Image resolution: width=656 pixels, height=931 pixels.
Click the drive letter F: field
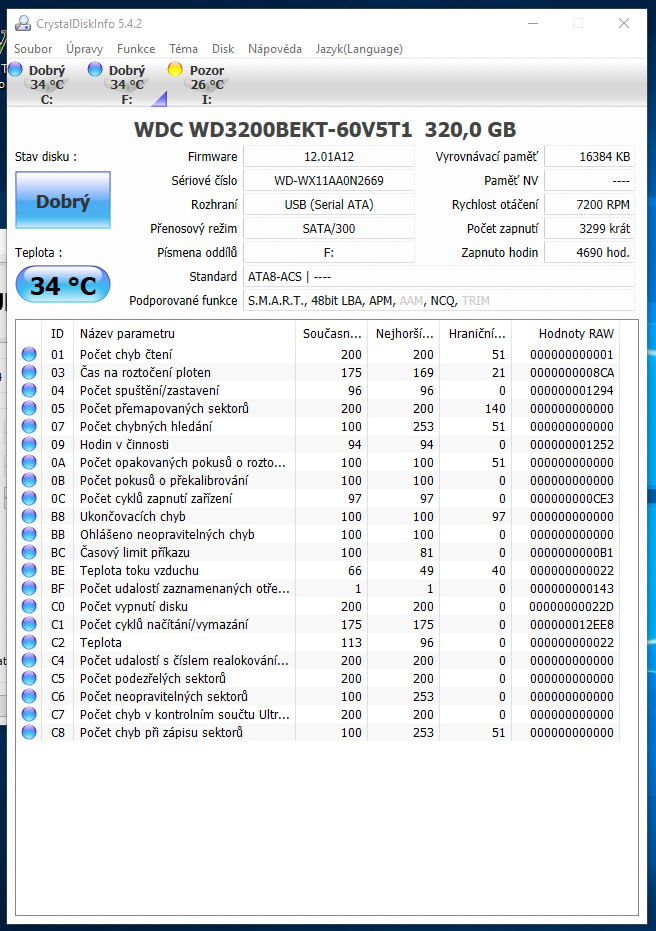point(329,252)
